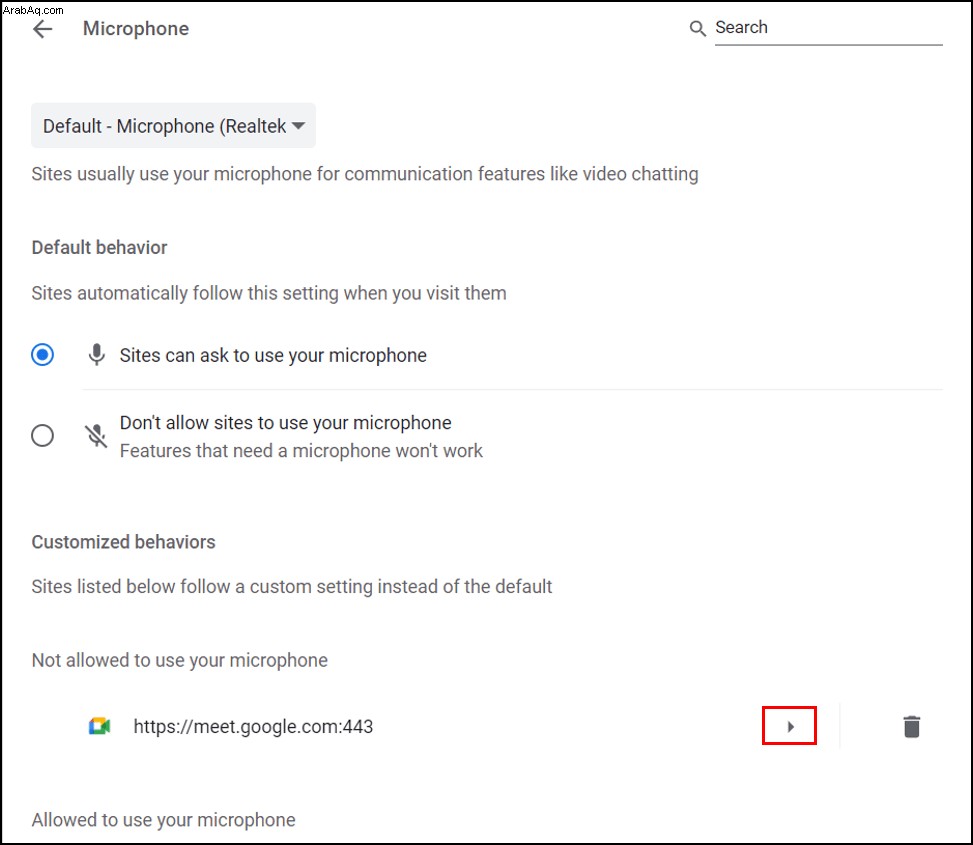This screenshot has width=973, height=845.
Task: Click the 'Customized behaviors' heading
Action: click(x=123, y=542)
